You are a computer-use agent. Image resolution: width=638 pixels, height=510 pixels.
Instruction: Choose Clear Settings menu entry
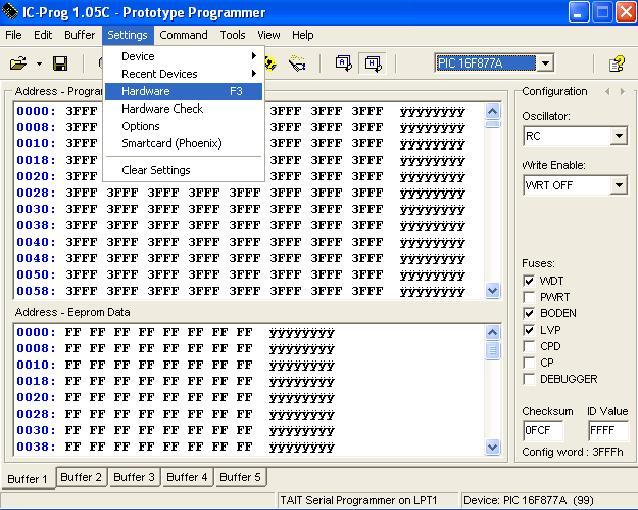[184, 170]
